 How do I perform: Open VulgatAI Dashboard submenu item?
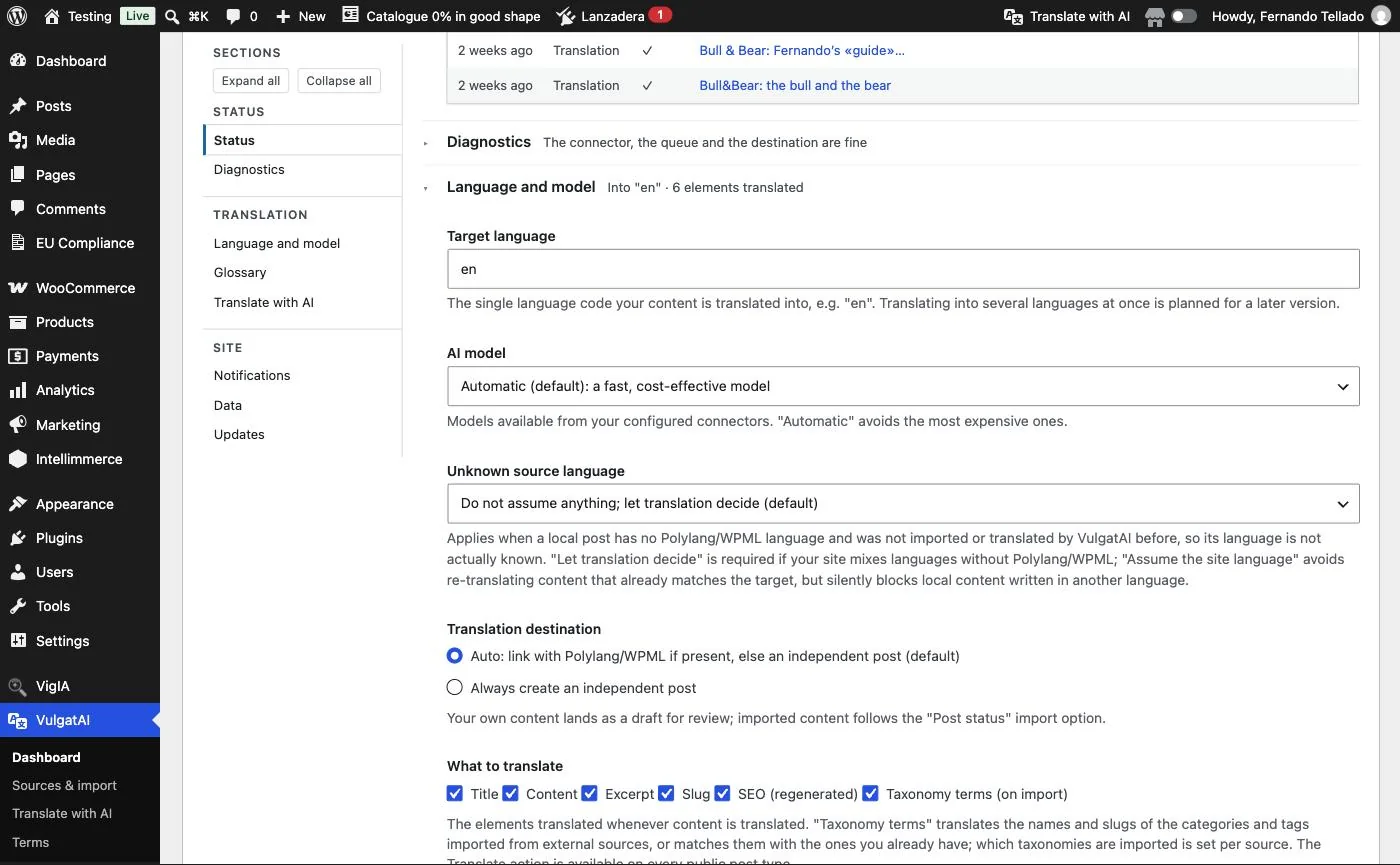pos(46,757)
